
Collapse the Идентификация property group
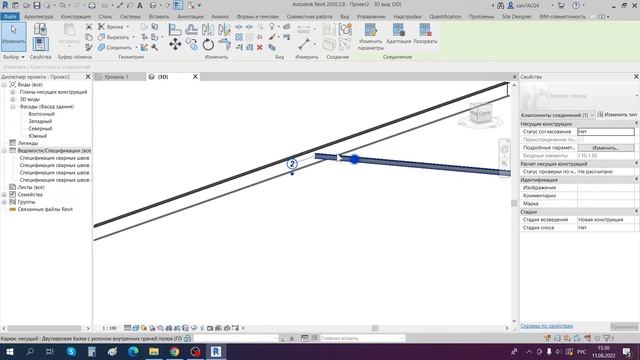pos(636,180)
